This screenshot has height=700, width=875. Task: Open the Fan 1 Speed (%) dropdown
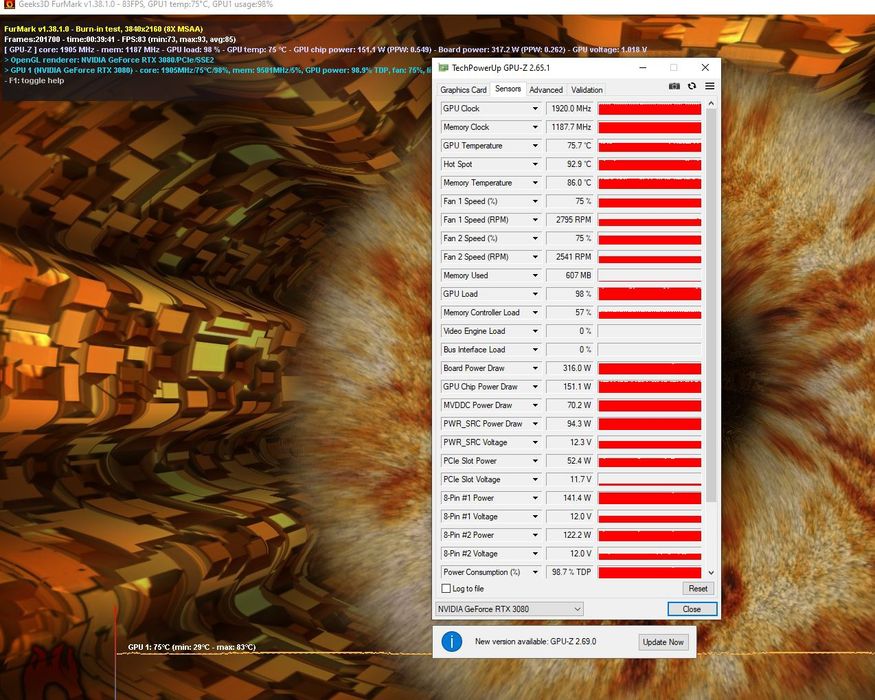coord(535,201)
